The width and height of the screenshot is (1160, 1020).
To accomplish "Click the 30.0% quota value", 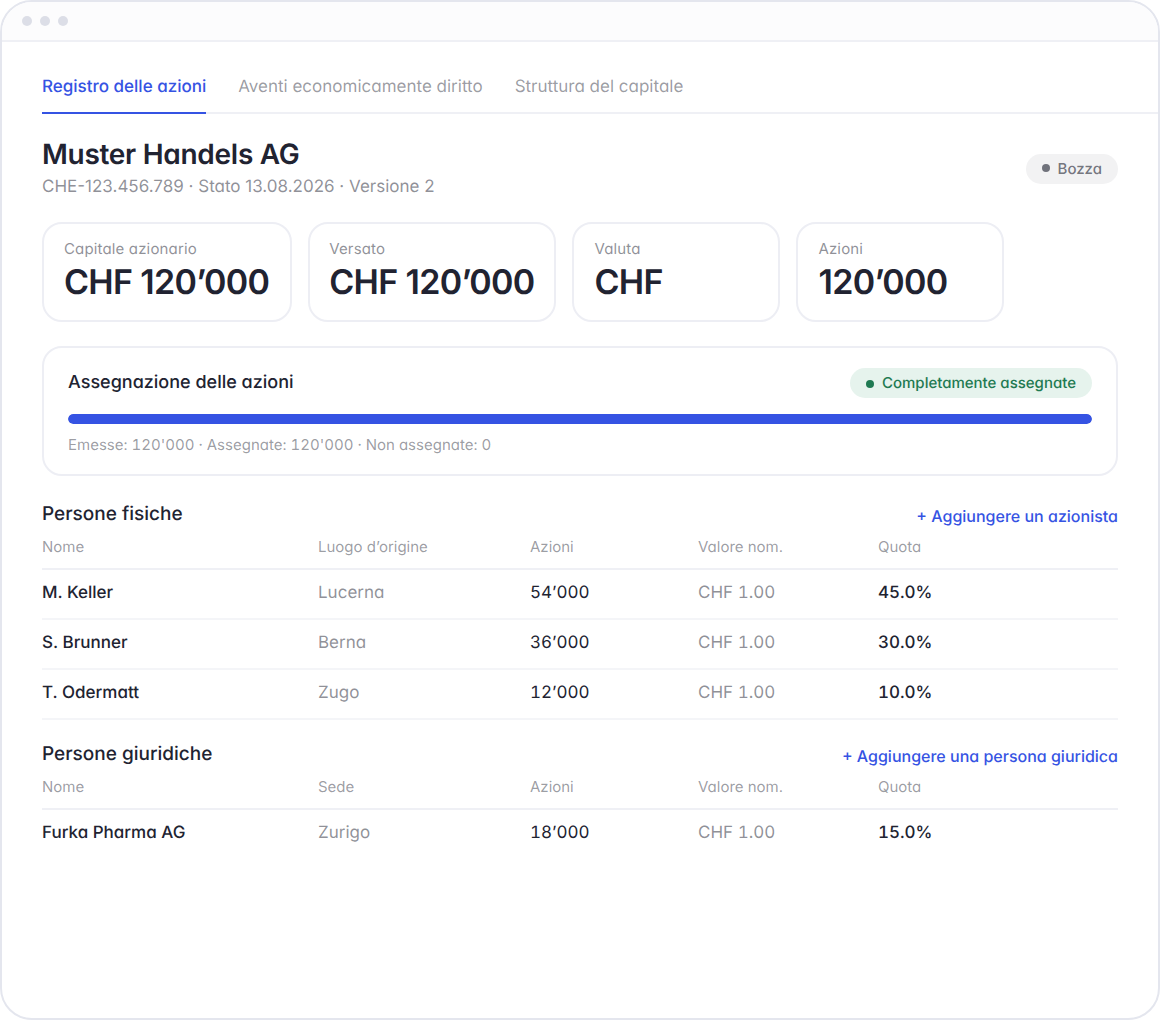I will coord(905,642).
